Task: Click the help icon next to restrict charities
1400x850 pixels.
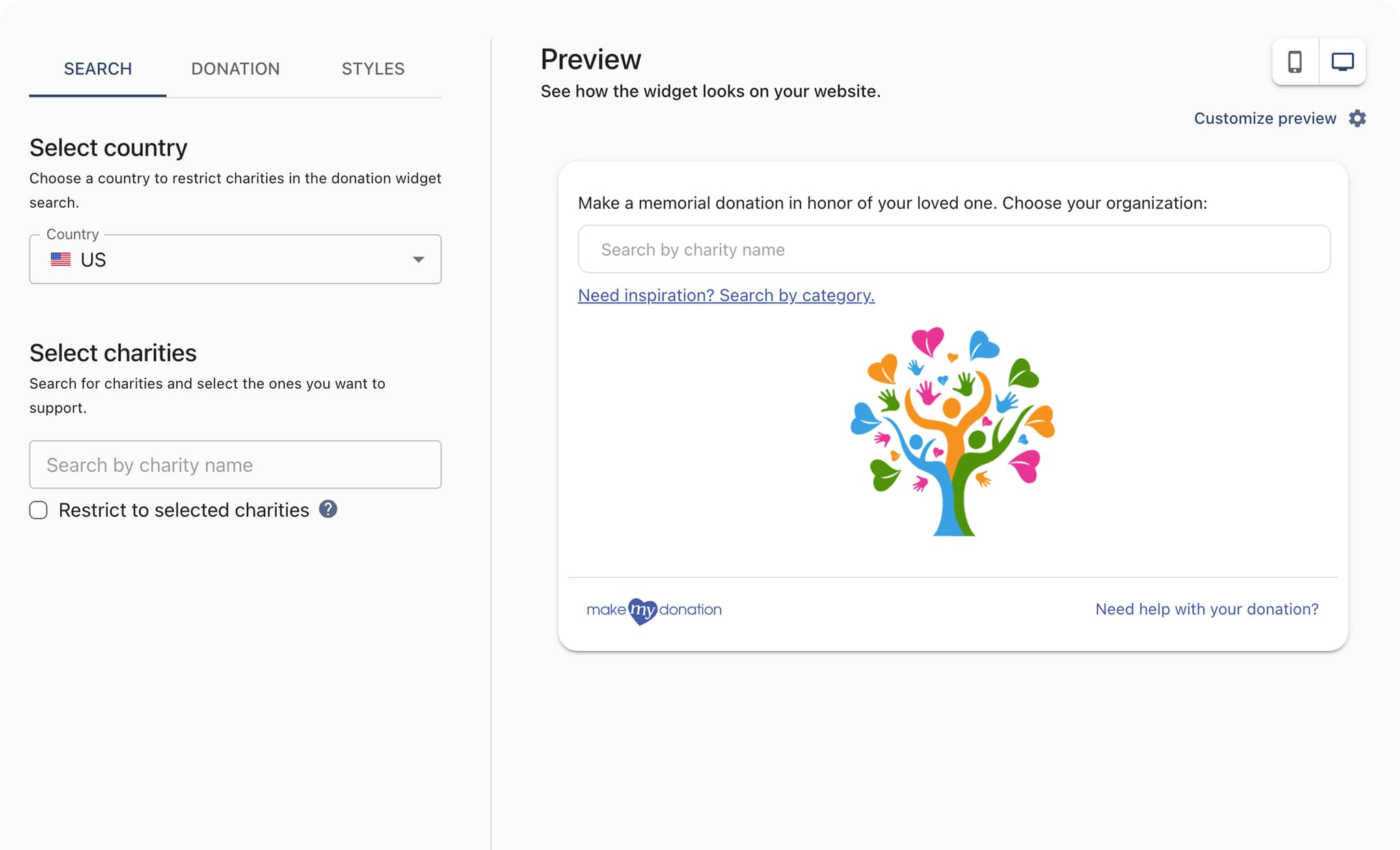Action: 327,509
